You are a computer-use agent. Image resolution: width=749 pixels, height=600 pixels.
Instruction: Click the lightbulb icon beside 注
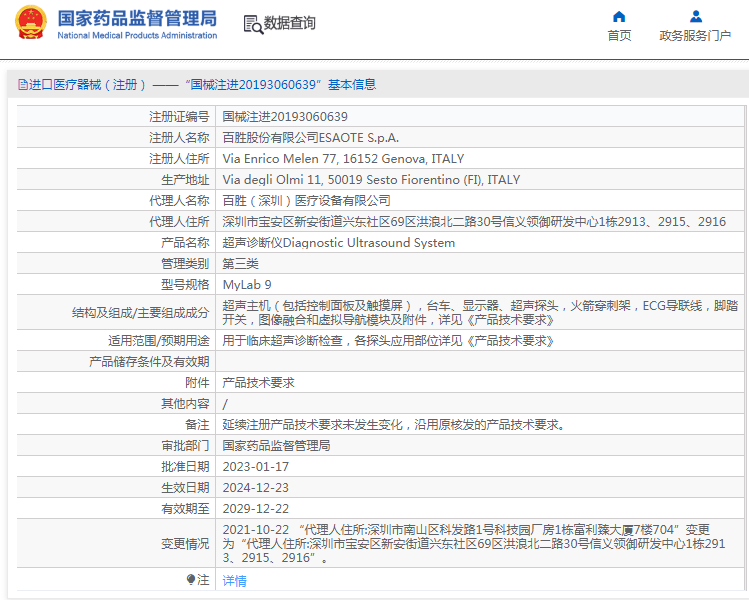click(191, 580)
